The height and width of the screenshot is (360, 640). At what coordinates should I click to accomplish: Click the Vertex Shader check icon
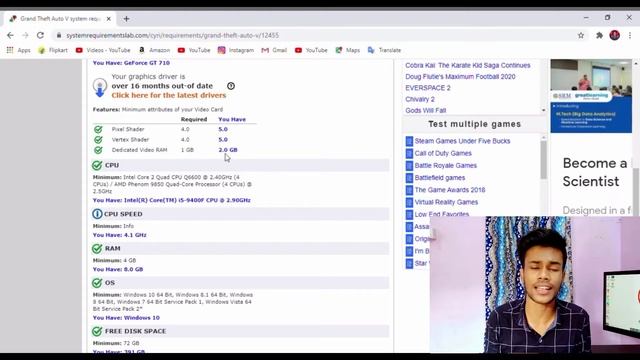tap(98, 140)
